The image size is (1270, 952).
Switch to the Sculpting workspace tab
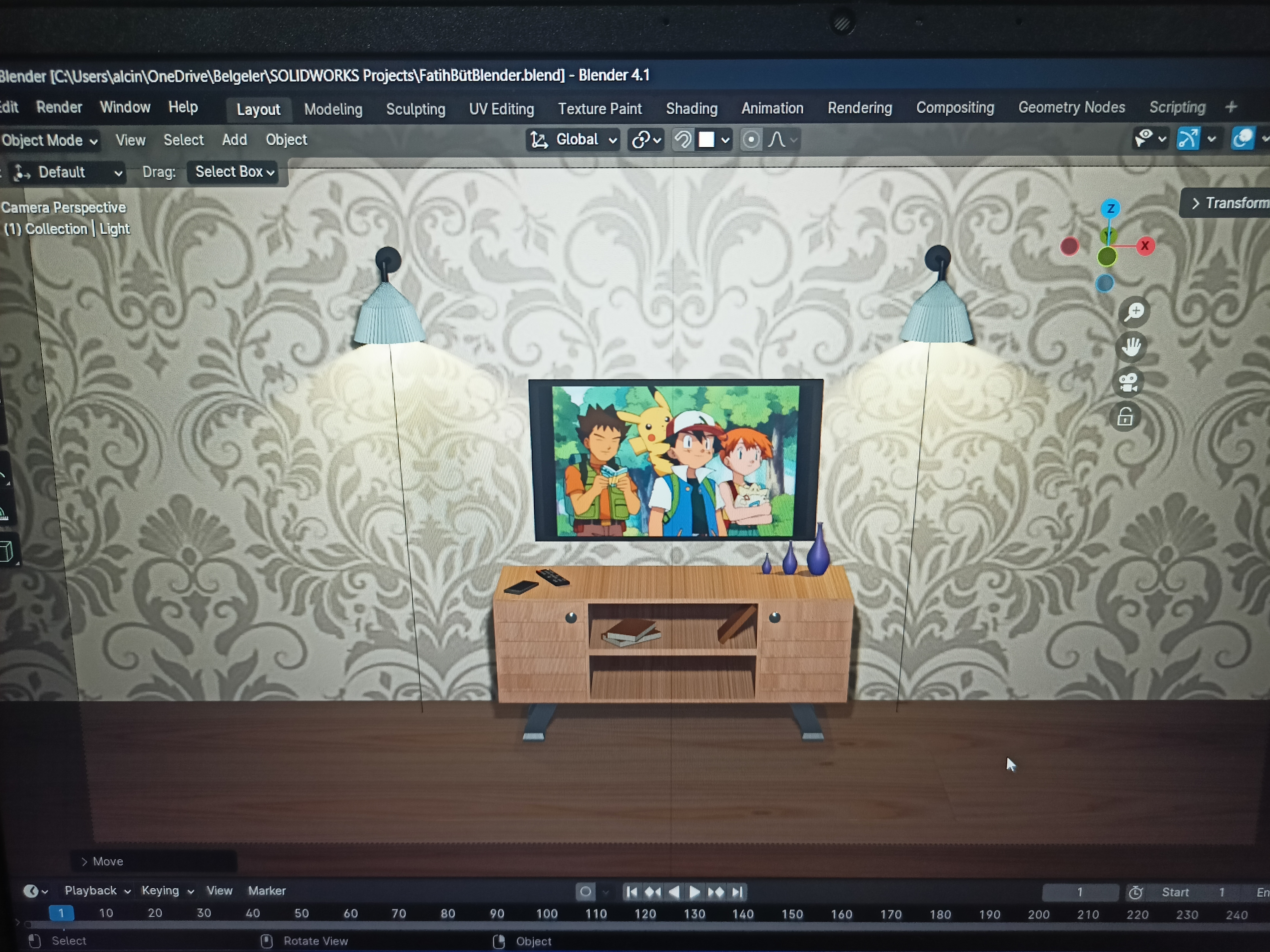click(416, 109)
